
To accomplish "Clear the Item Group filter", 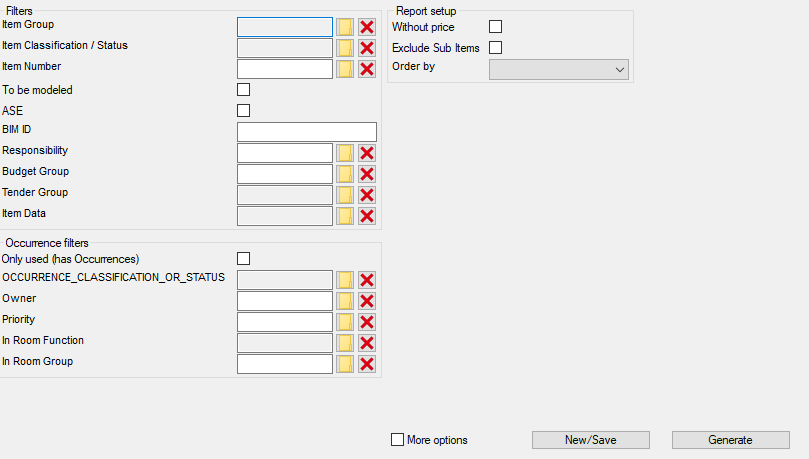I will [x=367, y=27].
